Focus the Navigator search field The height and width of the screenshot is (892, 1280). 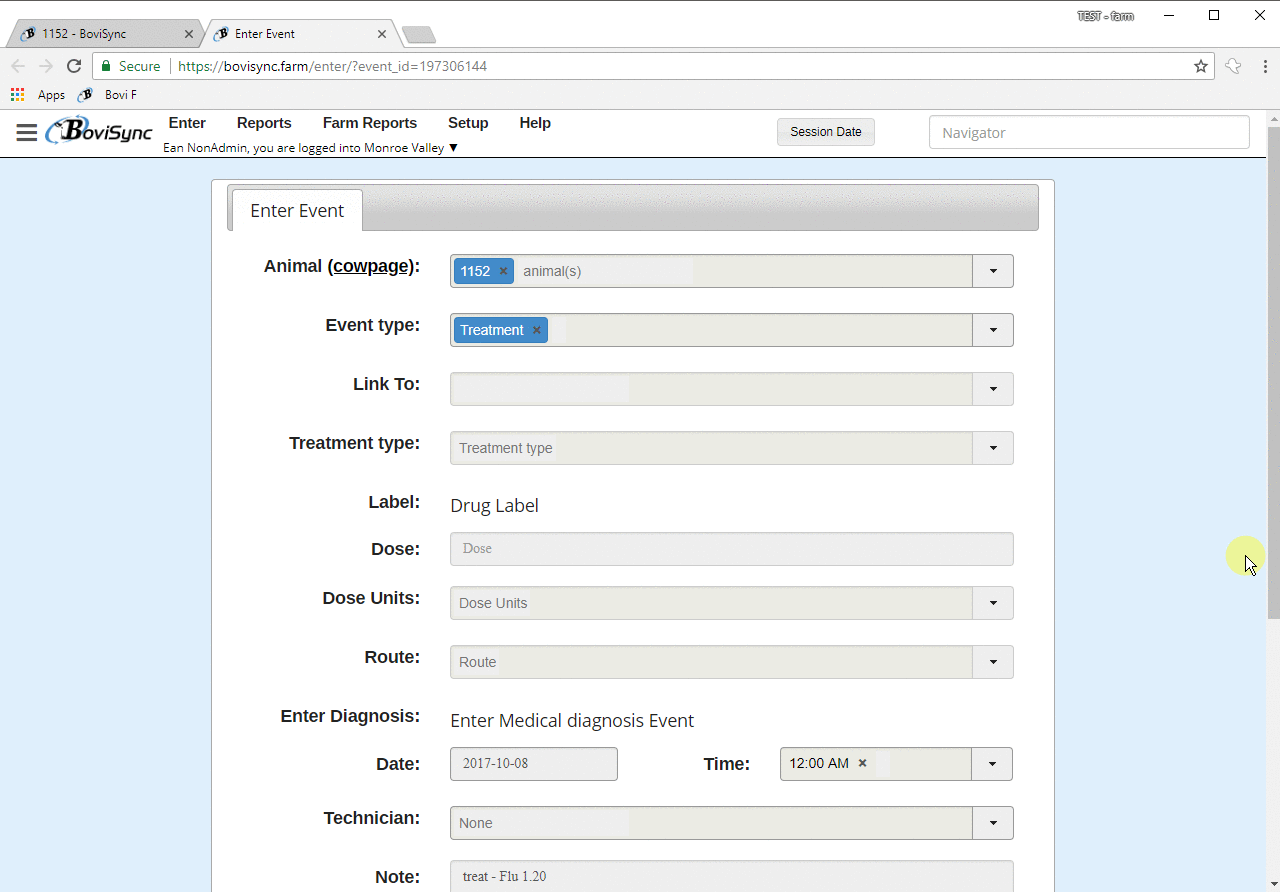pyautogui.click(x=1089, y=132)
